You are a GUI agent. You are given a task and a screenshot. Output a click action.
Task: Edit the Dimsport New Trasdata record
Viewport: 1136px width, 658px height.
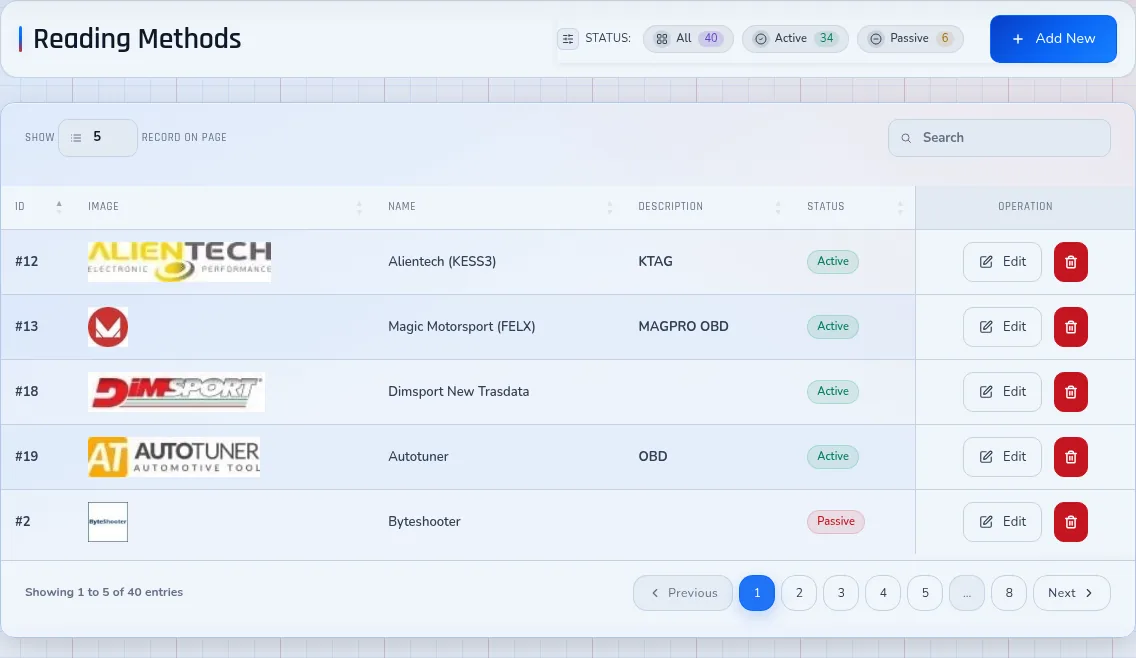coord(1002,391)
